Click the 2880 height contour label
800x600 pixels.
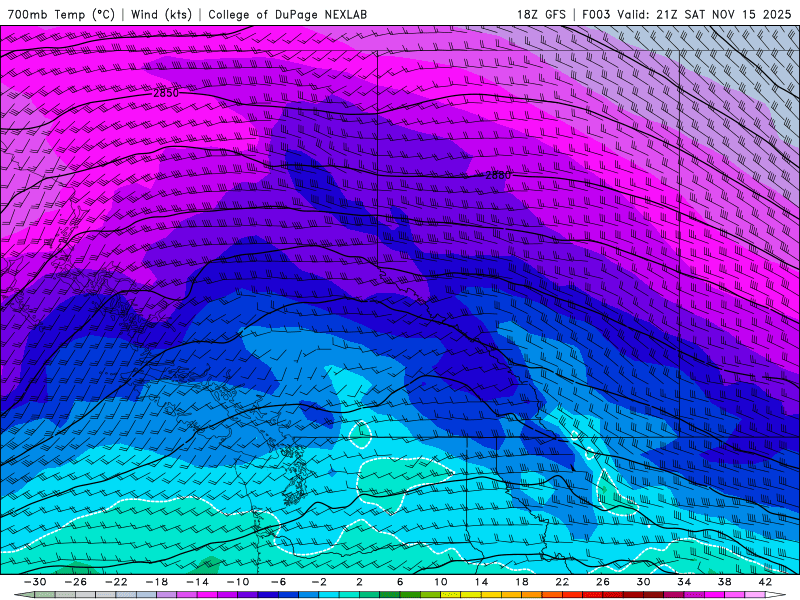pyautogui.click(x=497, y=175)
